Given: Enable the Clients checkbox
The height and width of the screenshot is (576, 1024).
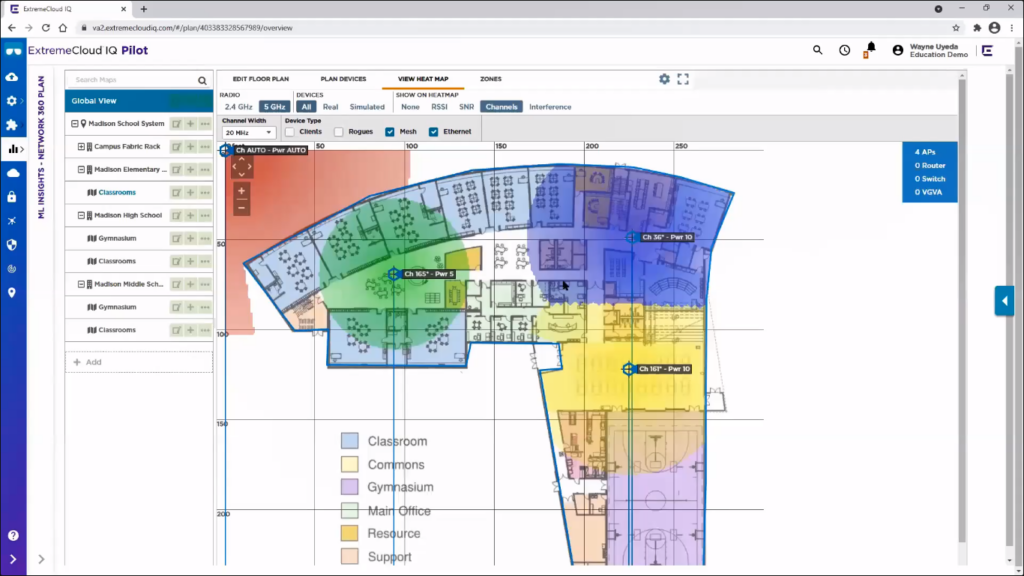Looking at the screenshot, I should 290,132.
